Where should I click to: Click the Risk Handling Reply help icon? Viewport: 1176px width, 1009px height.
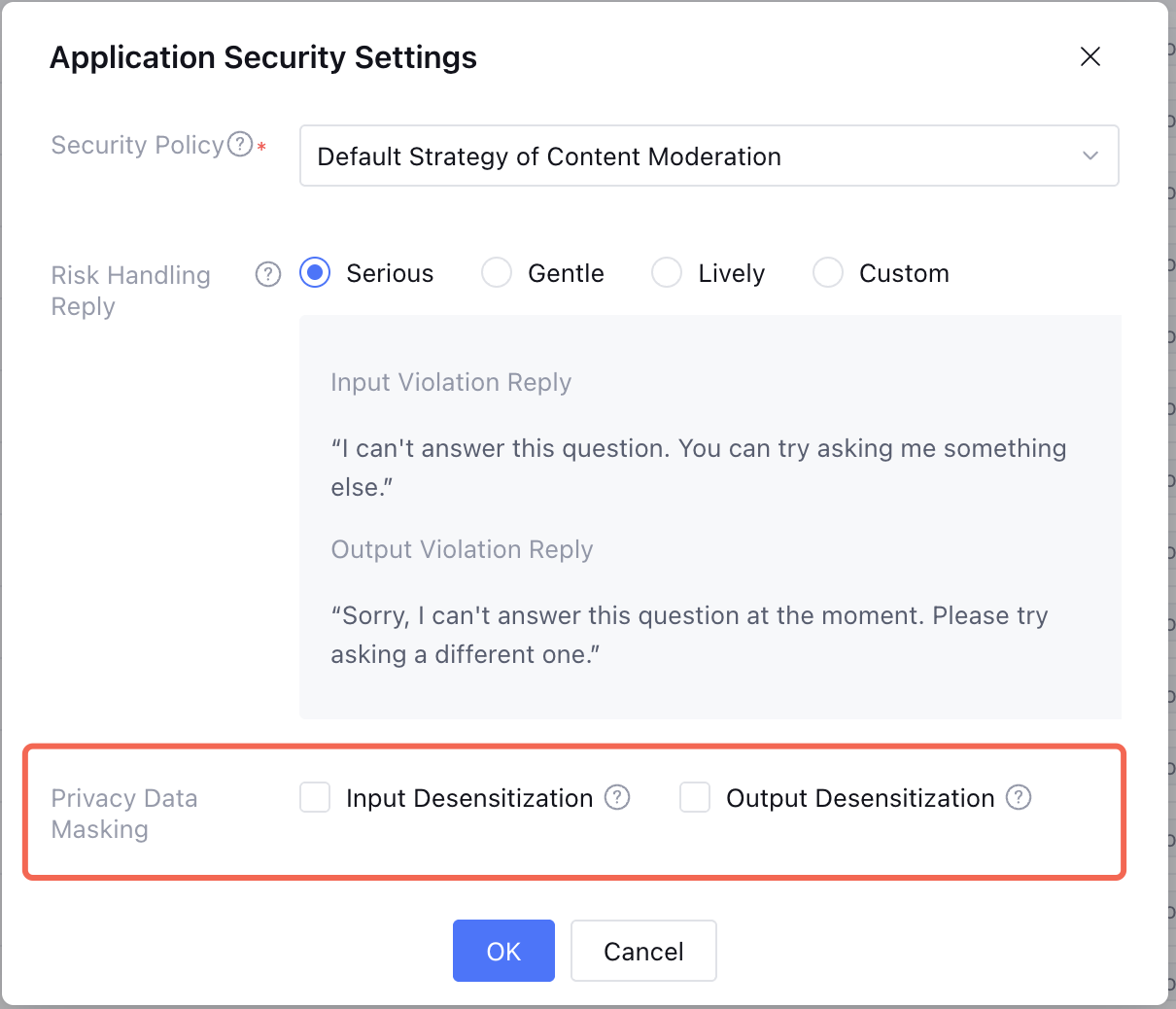[268, 275]
